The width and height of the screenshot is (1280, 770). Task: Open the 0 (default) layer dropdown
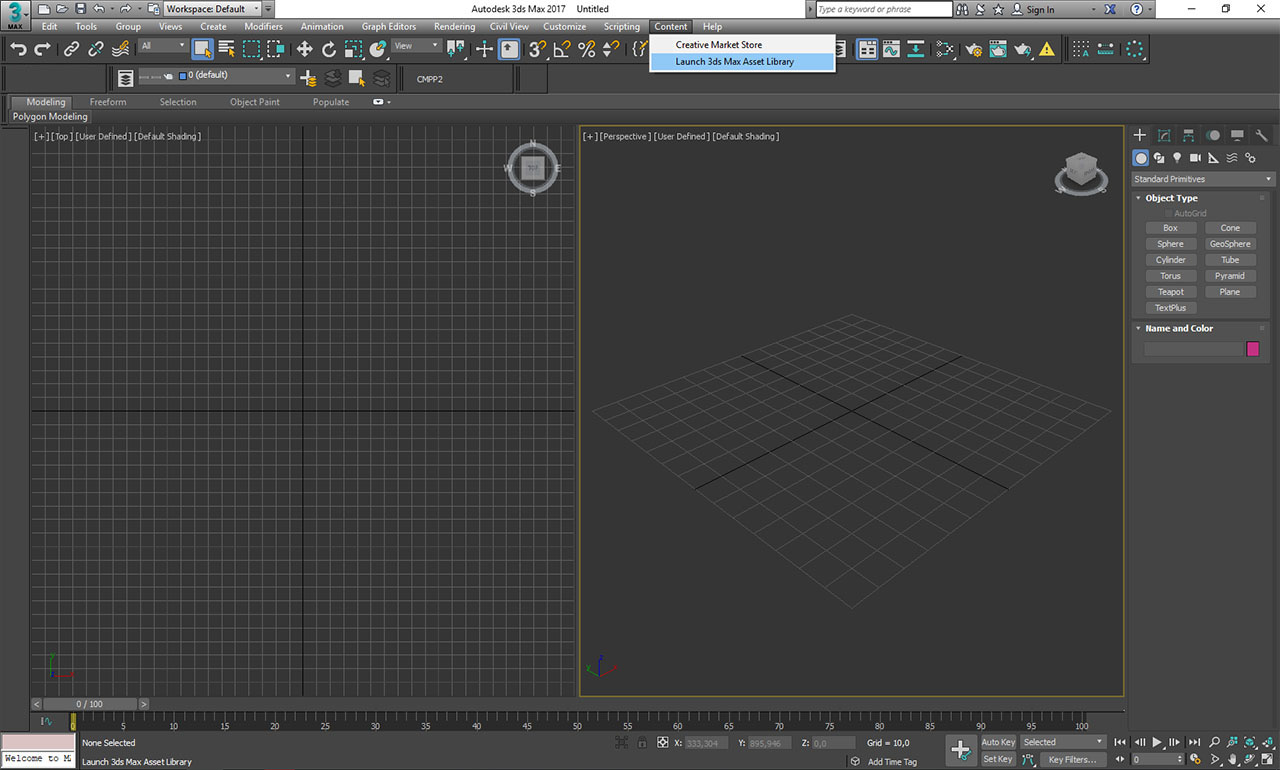click(215, 76)
